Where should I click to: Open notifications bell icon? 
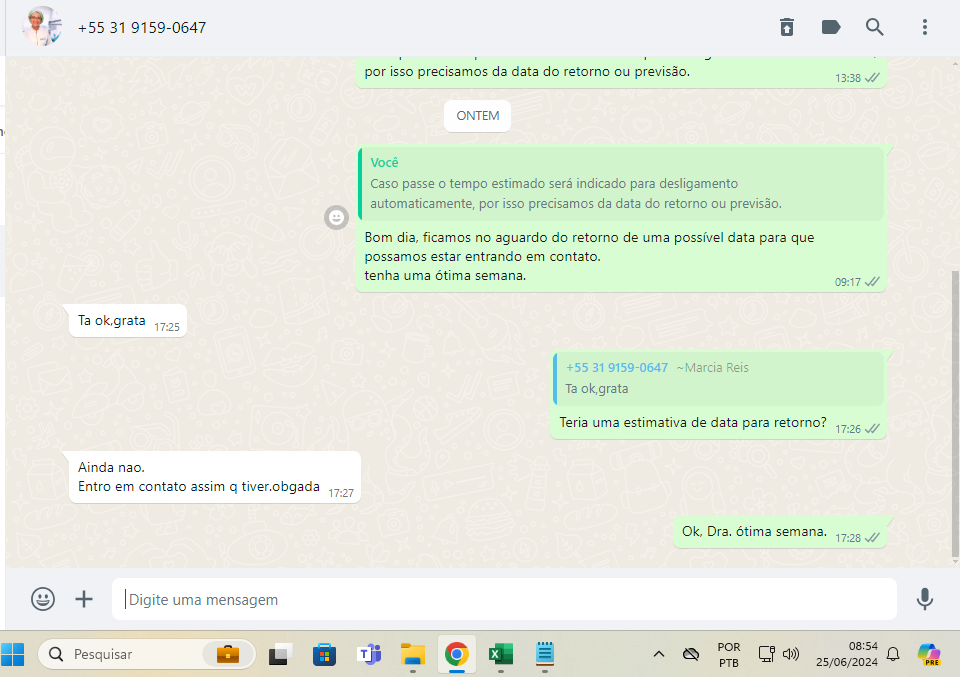pyautogui.click(x=893, y=654)
